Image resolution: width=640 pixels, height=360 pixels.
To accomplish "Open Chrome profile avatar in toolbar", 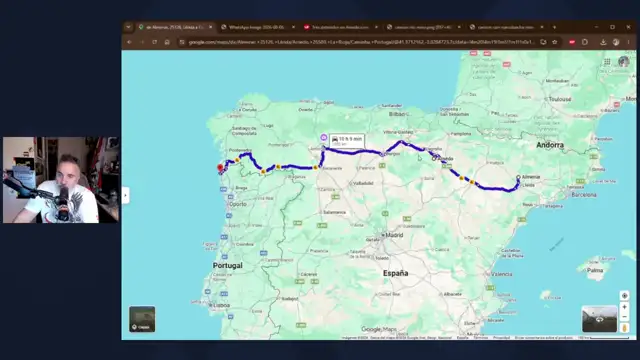I will tap(616, 42).
